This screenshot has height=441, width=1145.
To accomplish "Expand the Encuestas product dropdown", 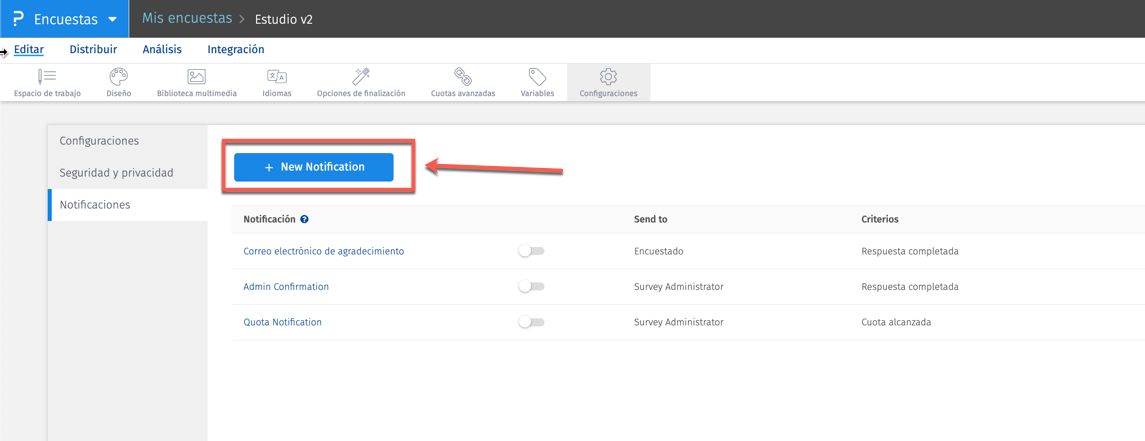I will pyautogui.click(x=112, y=19).
